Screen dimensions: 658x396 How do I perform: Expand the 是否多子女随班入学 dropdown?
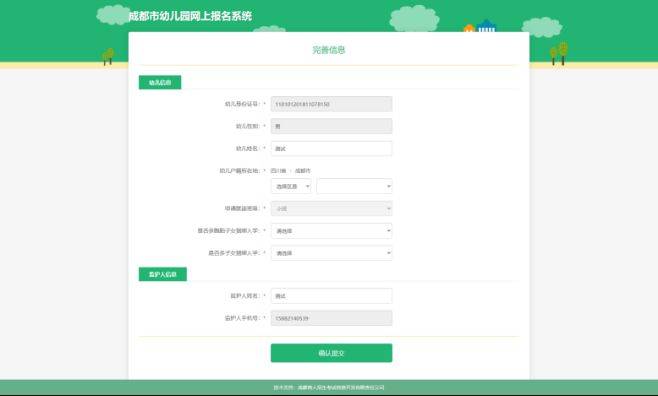click(331, 253)
